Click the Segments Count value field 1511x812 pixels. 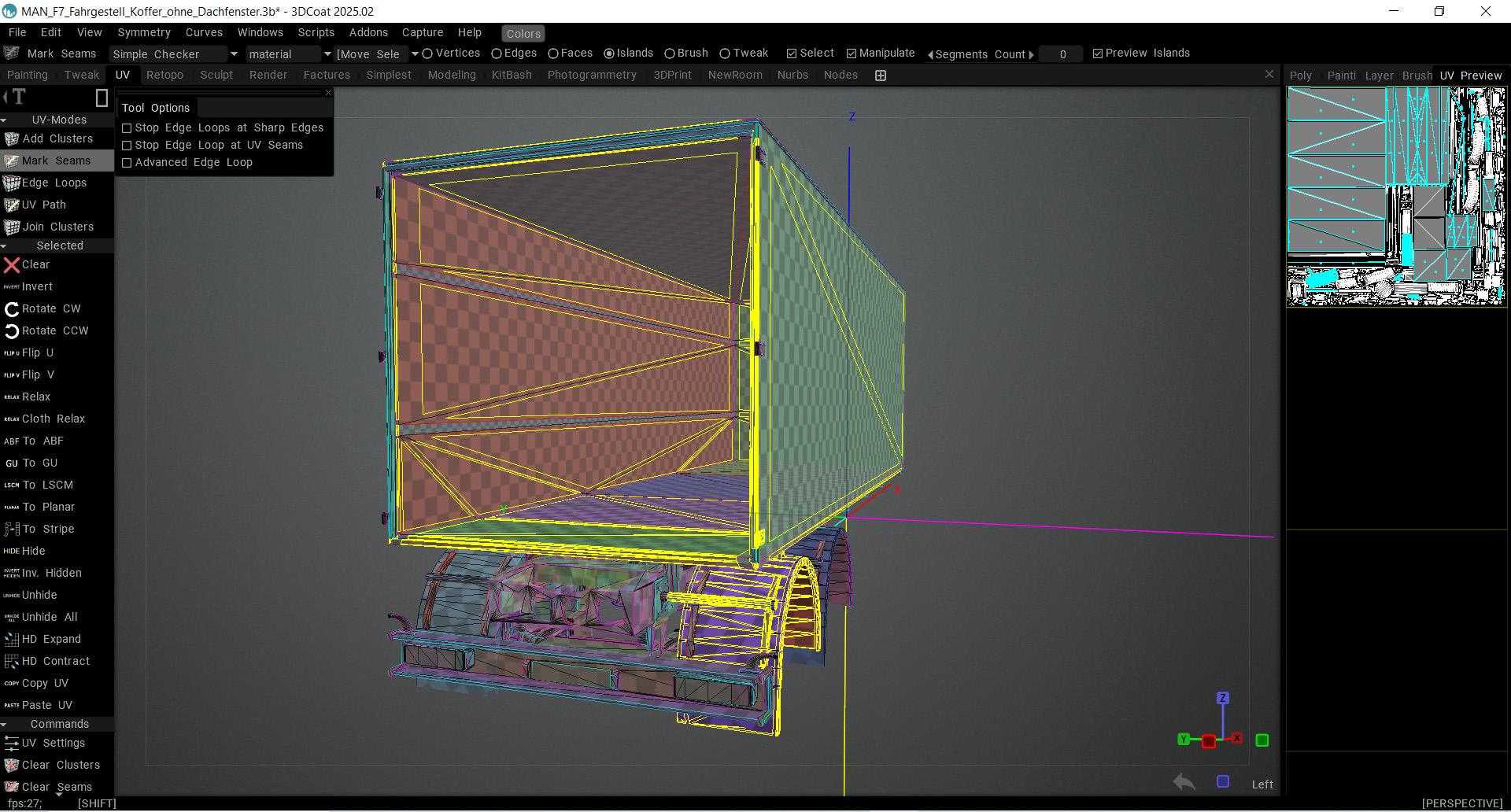tap(1062, 54)
